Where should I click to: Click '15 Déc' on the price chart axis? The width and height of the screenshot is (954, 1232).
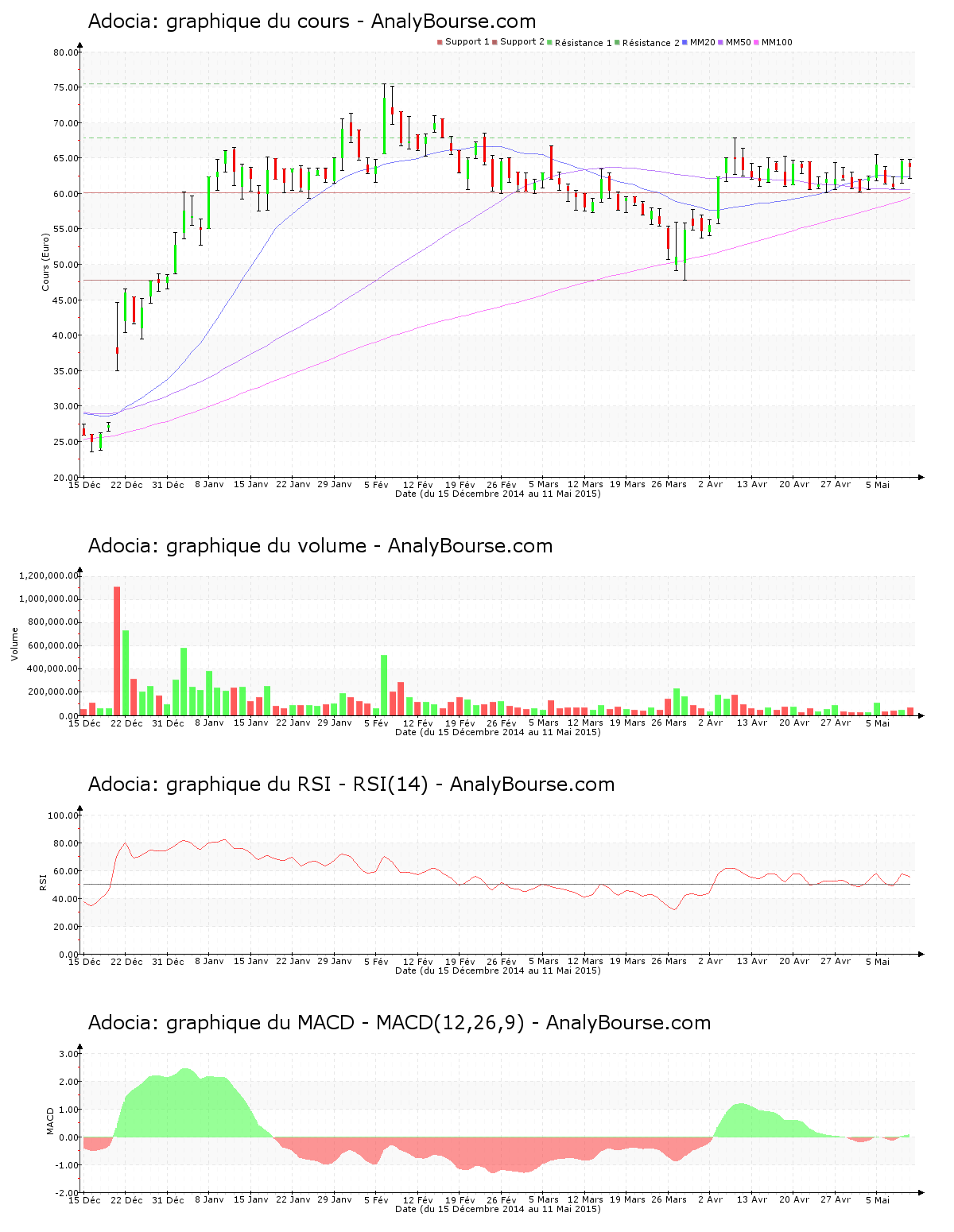(84, 484)
